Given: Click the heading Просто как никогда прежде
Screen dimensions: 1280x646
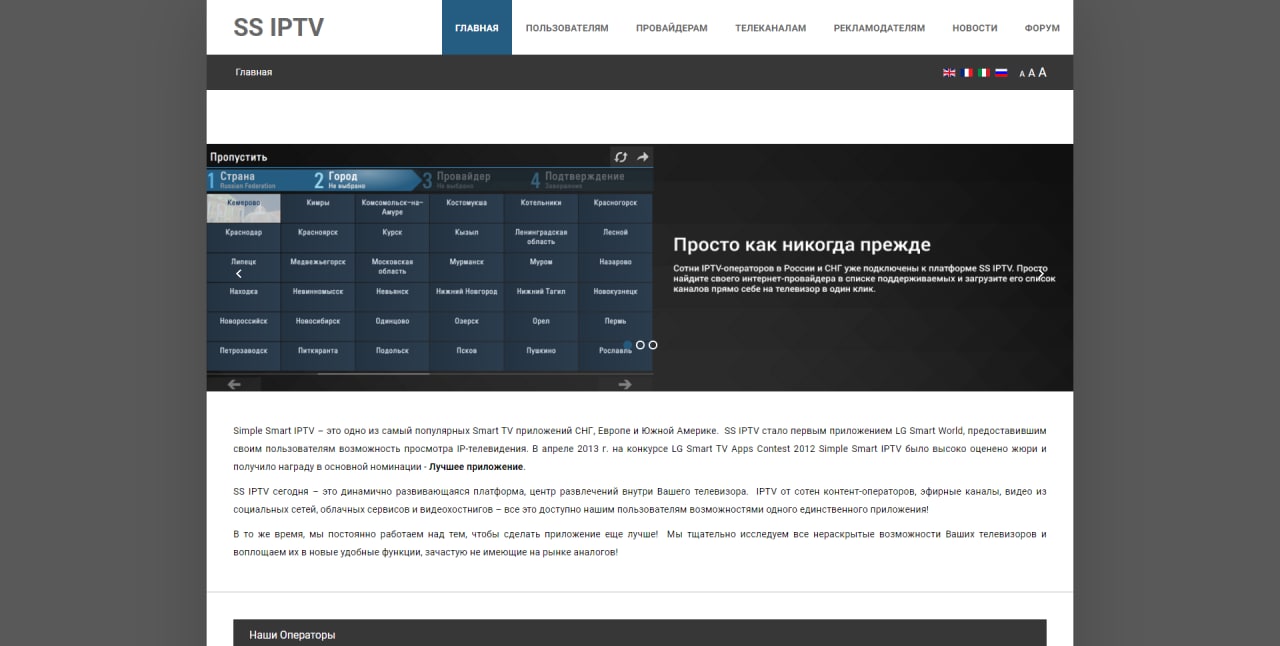Looking at the screenshot, I should pyautogui.click(x=802, y=245).
